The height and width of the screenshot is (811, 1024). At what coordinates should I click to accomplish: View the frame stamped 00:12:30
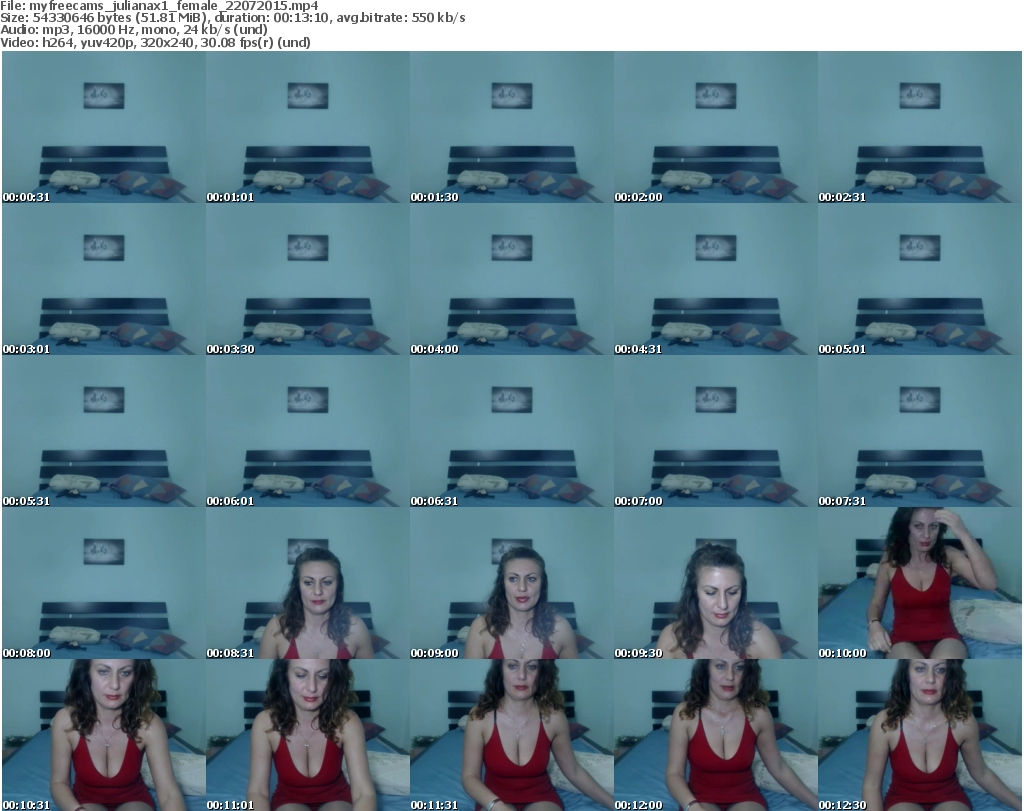(920, 735)
